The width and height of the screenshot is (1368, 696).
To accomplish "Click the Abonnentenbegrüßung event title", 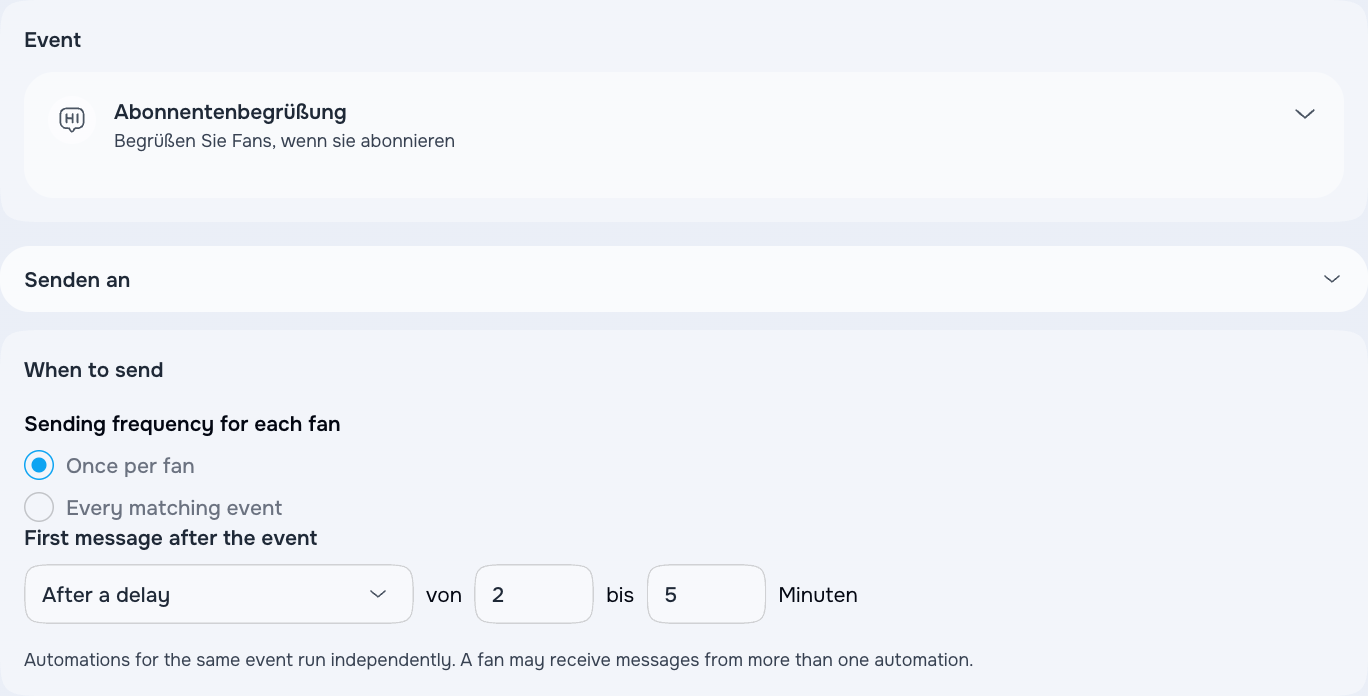I will (x=230, y=112).
